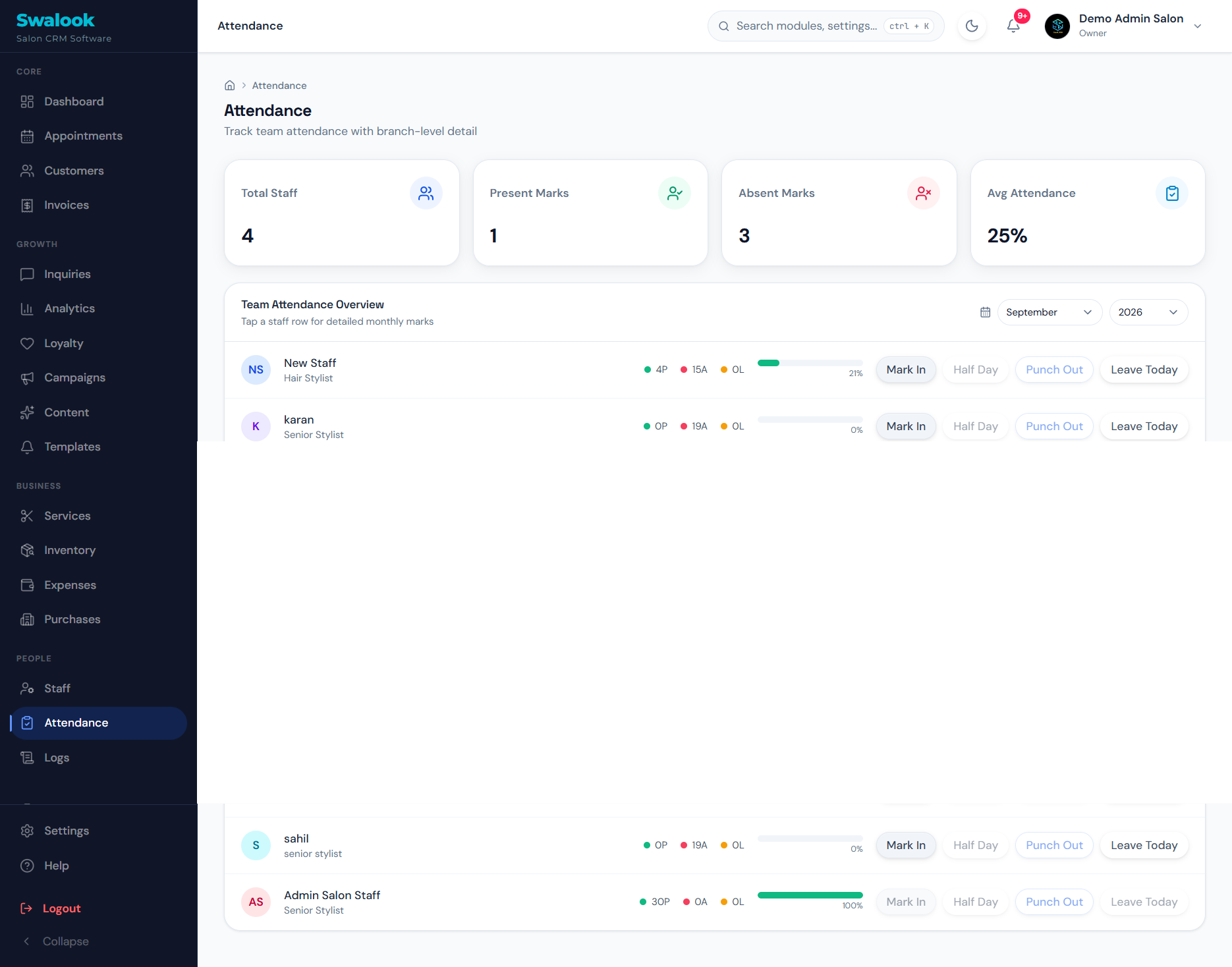Open Campaigns in sidebar
1232x967 pixels.
coord(99,377)
